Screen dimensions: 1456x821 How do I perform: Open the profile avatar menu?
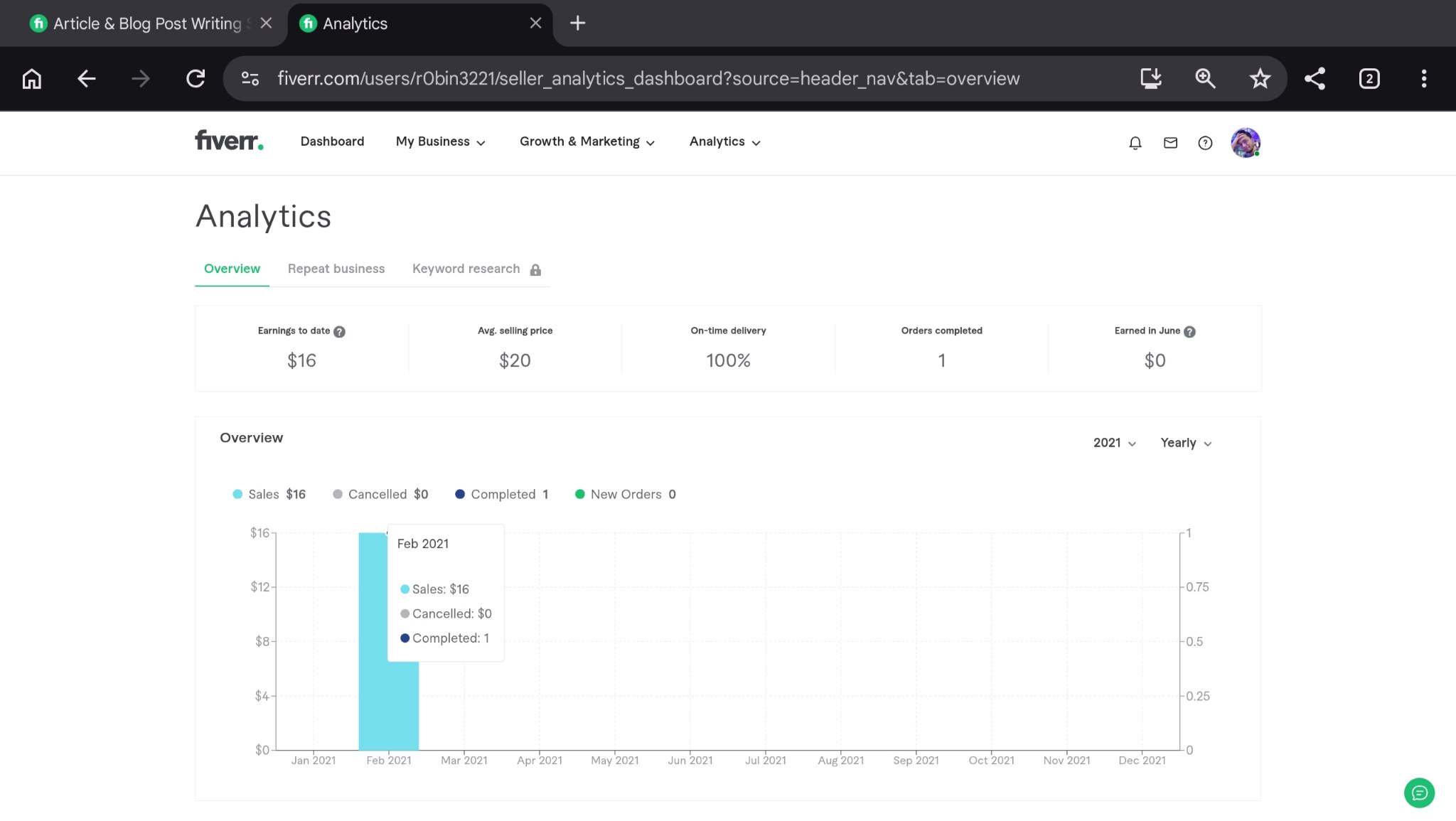1246,143
